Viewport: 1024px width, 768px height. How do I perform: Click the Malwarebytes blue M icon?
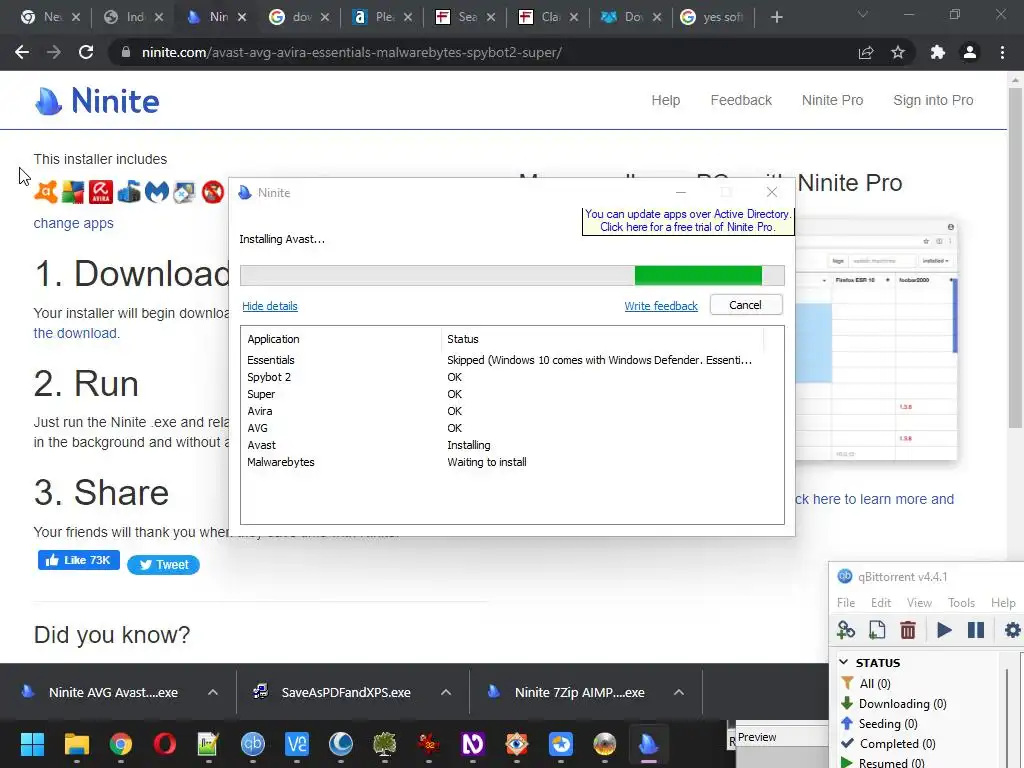pos(157,193)
